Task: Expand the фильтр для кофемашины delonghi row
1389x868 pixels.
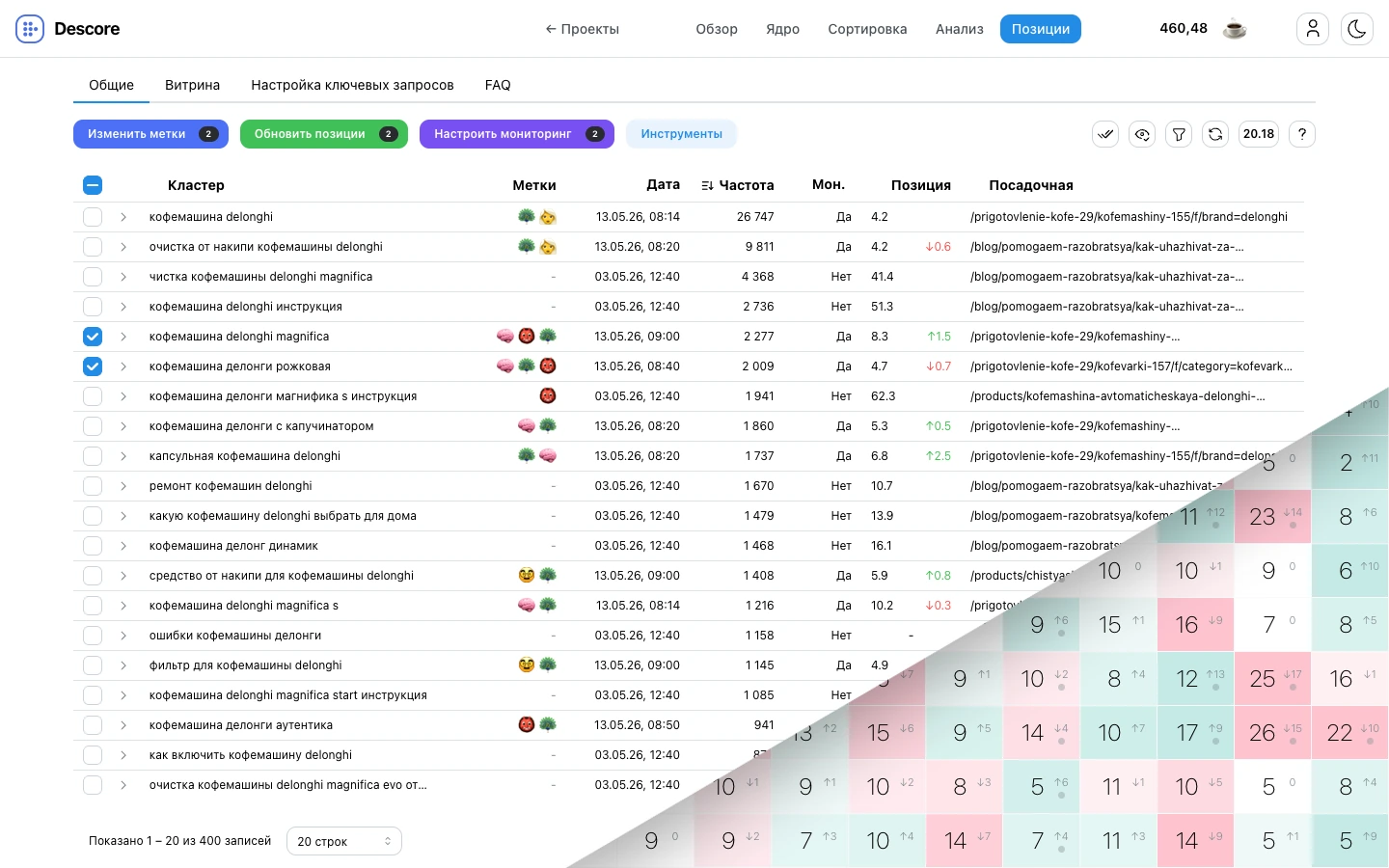Action: [123, 665]
